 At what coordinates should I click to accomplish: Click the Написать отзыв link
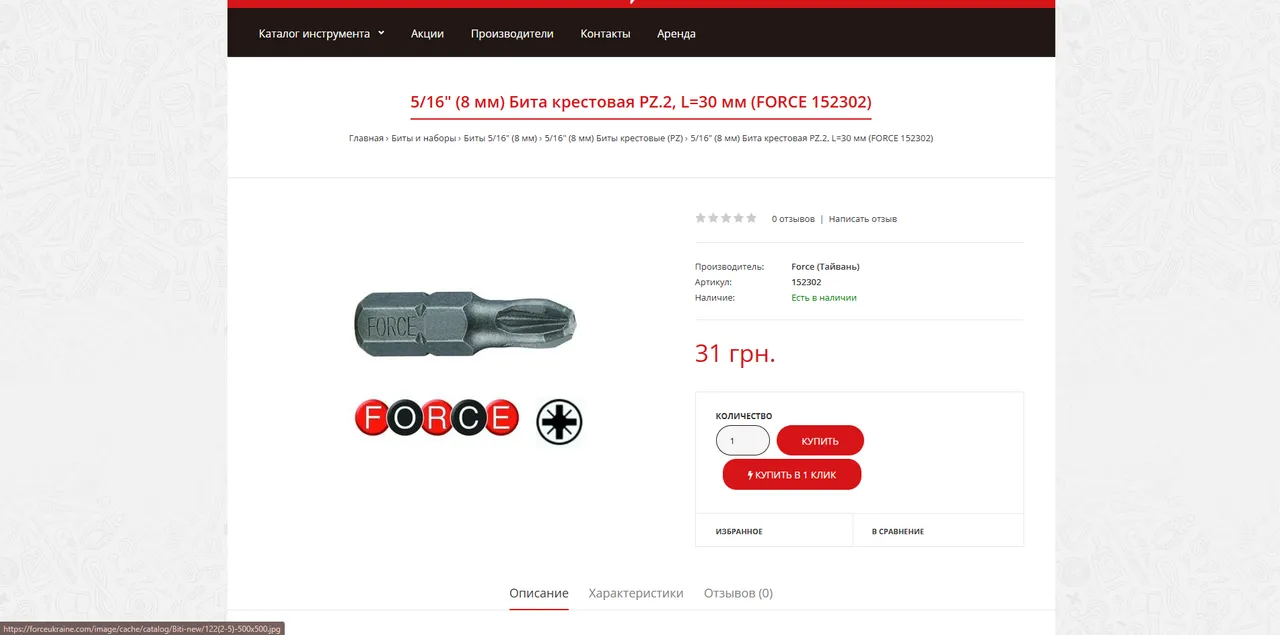(863, 219)
